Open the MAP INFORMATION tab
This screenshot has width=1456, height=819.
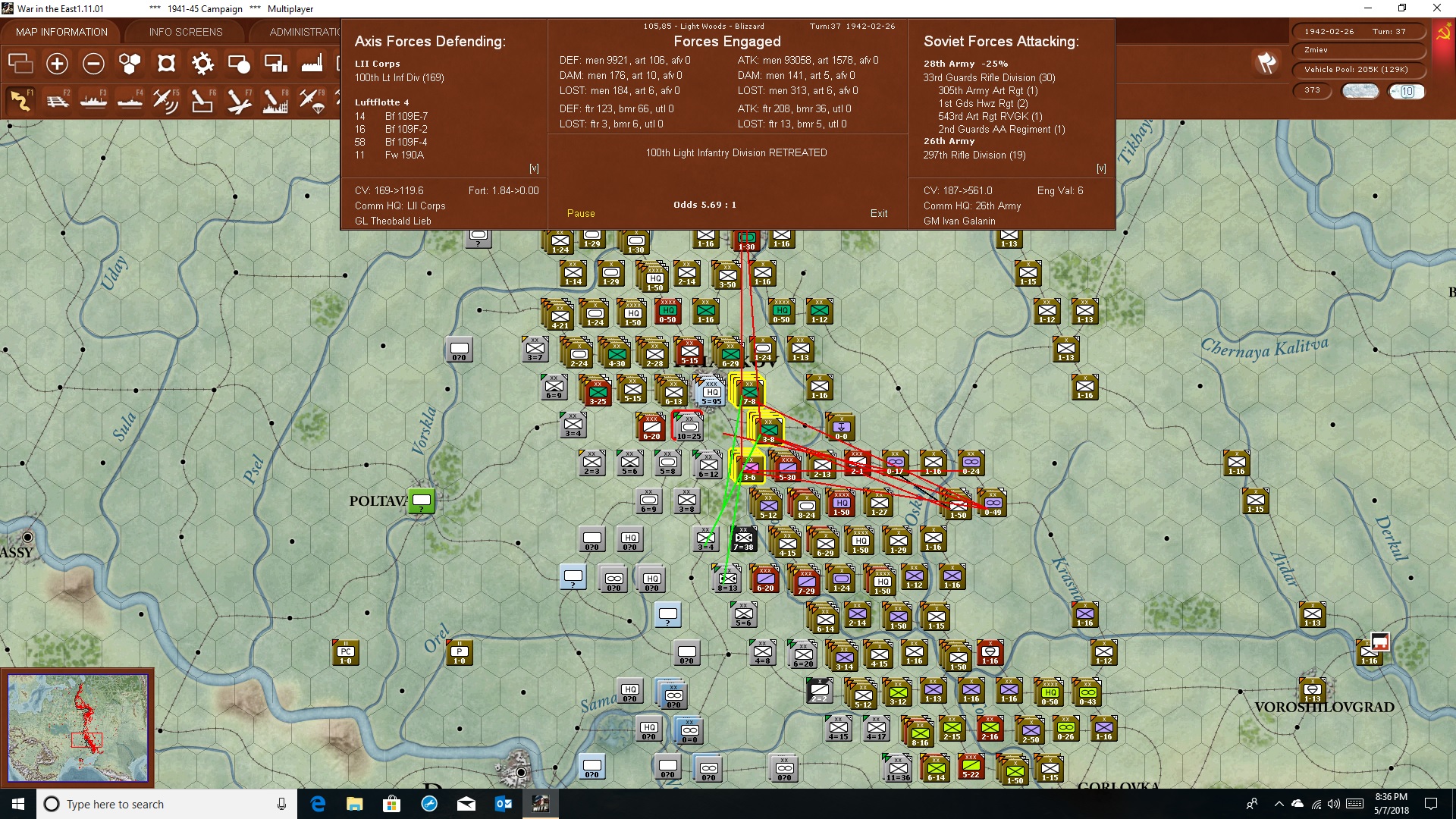[61, 32]
